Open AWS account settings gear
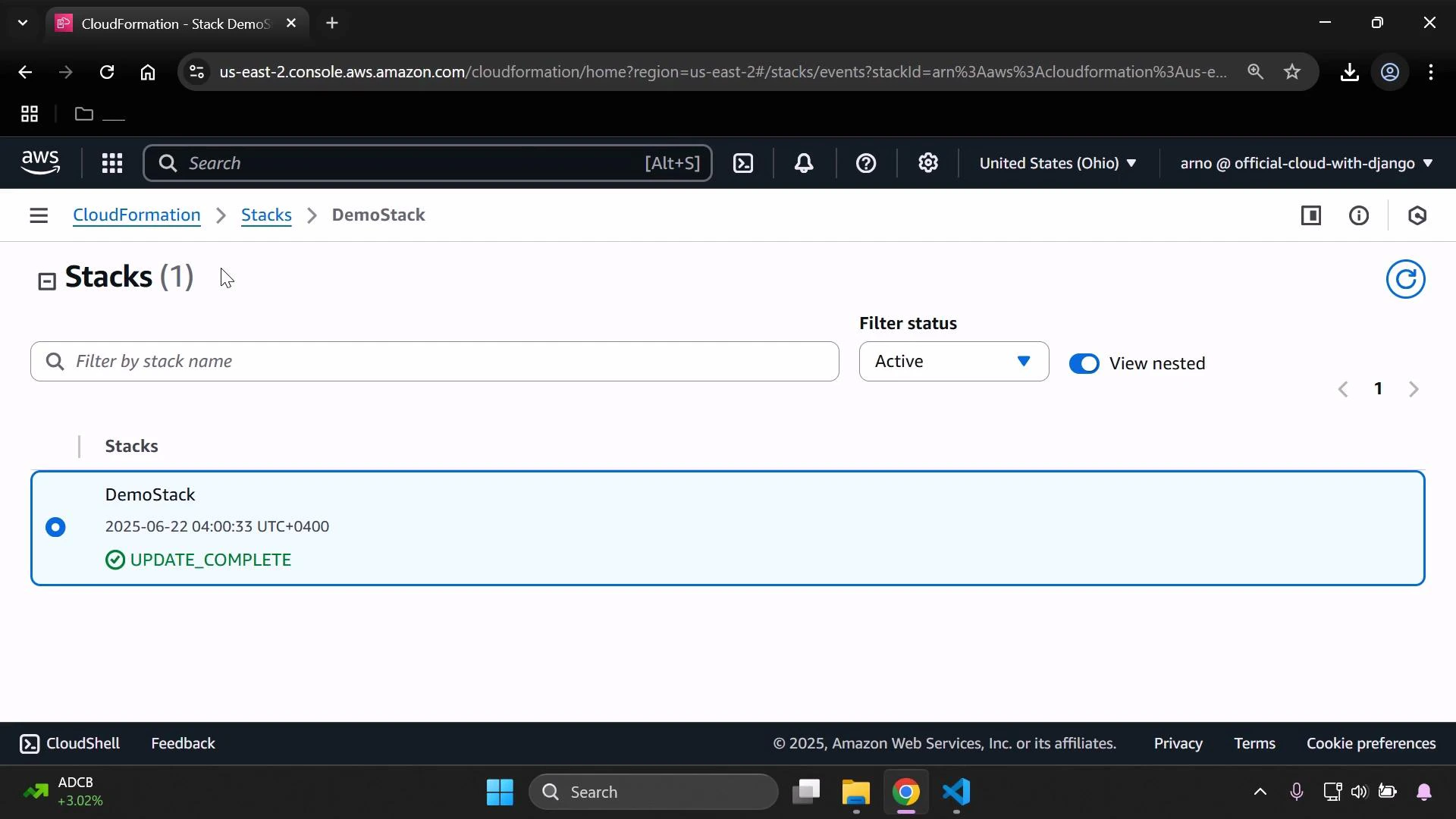The height and width of the screenshot is (819, 1456). 928,163
